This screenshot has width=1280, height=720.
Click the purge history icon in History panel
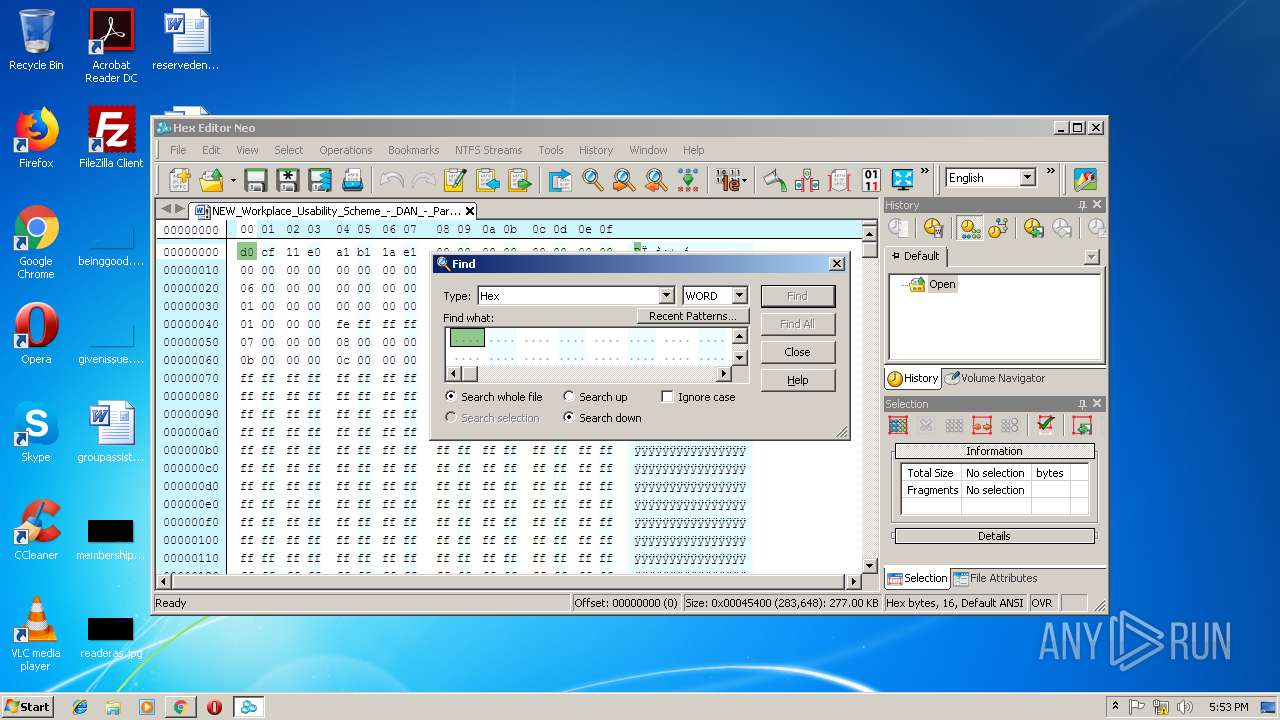[934, 229]
